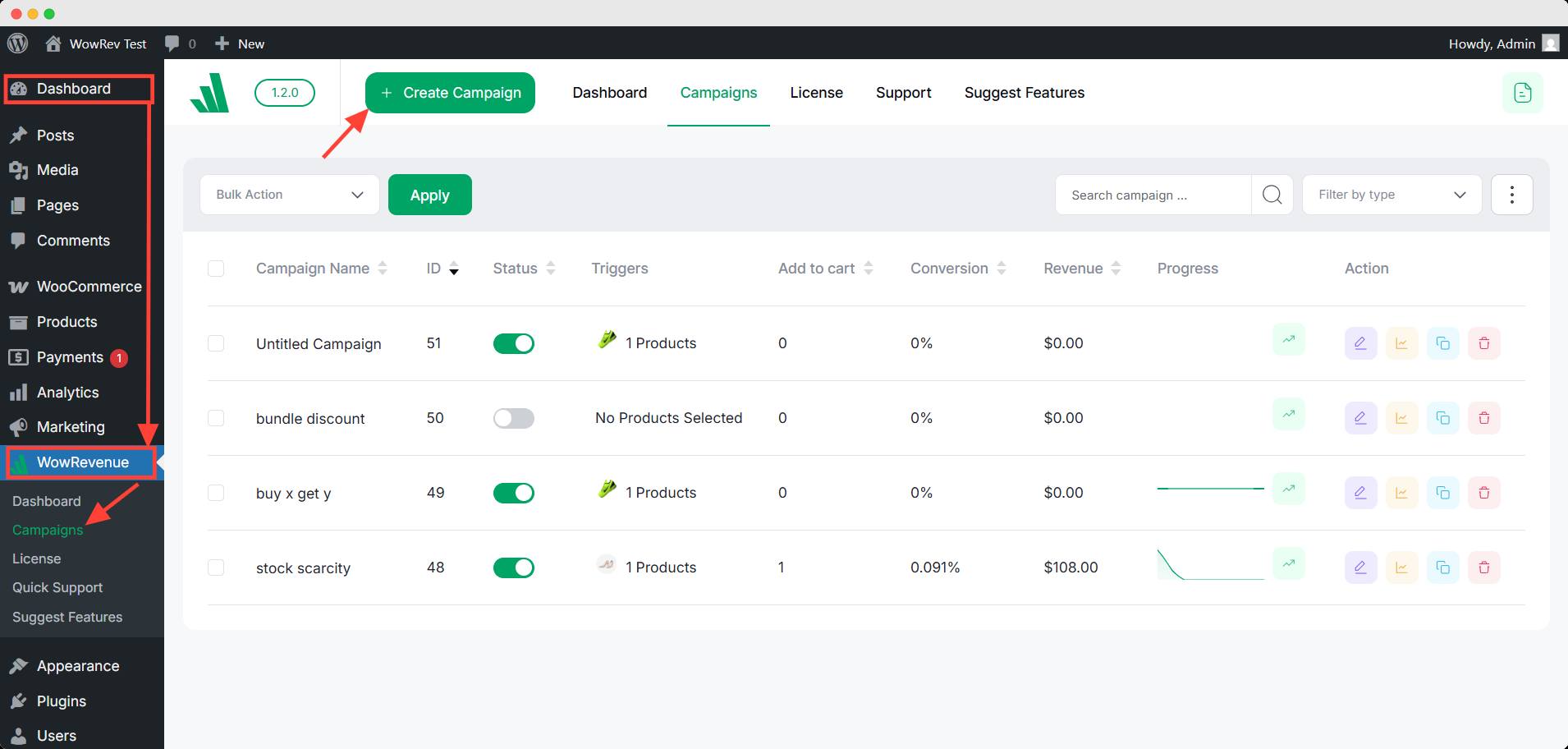The width and height of the screenshot is (1568, 749).
Task: Tick the select-all campaigns checkbox
Action: [x=216, y=269]
